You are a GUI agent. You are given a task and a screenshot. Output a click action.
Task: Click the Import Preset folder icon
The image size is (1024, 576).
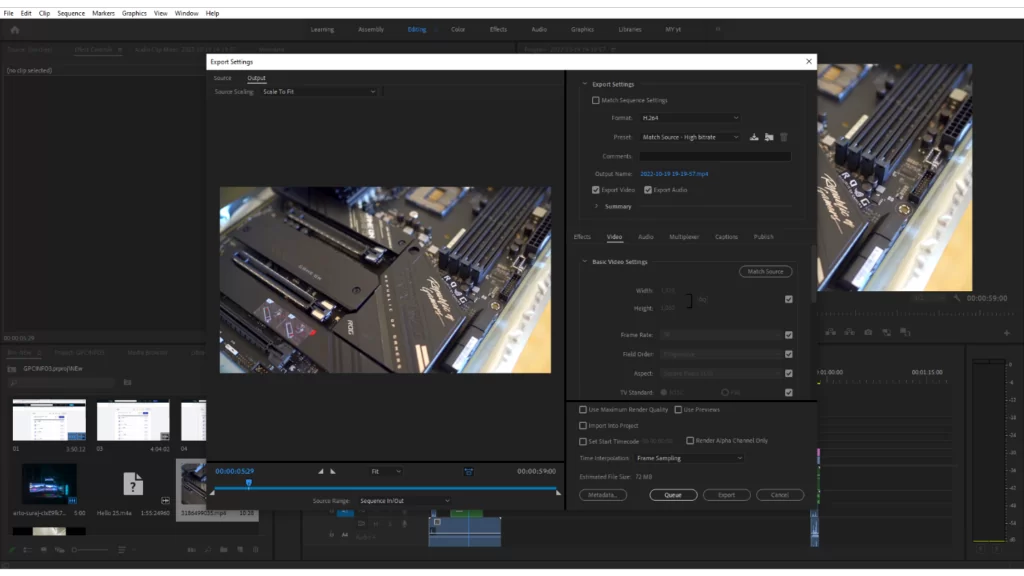point(769,137)
